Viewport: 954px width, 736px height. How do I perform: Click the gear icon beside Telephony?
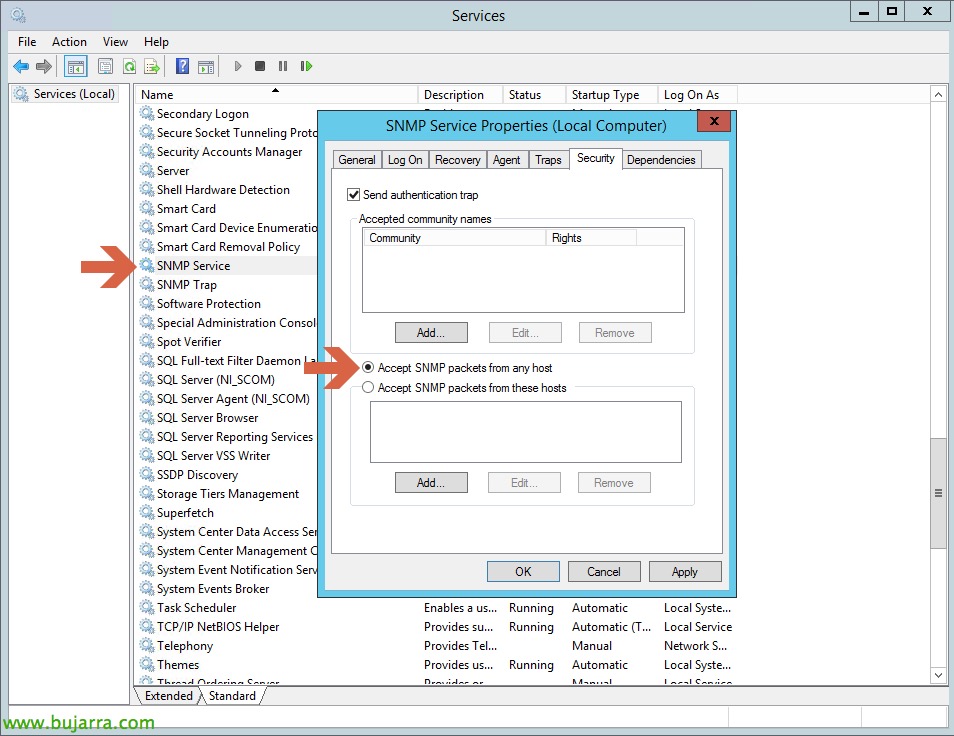(147, 645)
